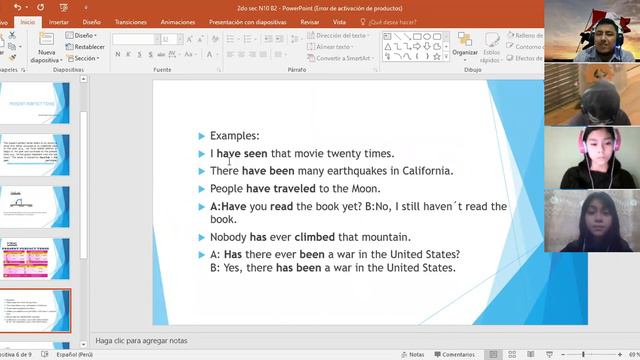Select the text box shape icon

point(387,37)
